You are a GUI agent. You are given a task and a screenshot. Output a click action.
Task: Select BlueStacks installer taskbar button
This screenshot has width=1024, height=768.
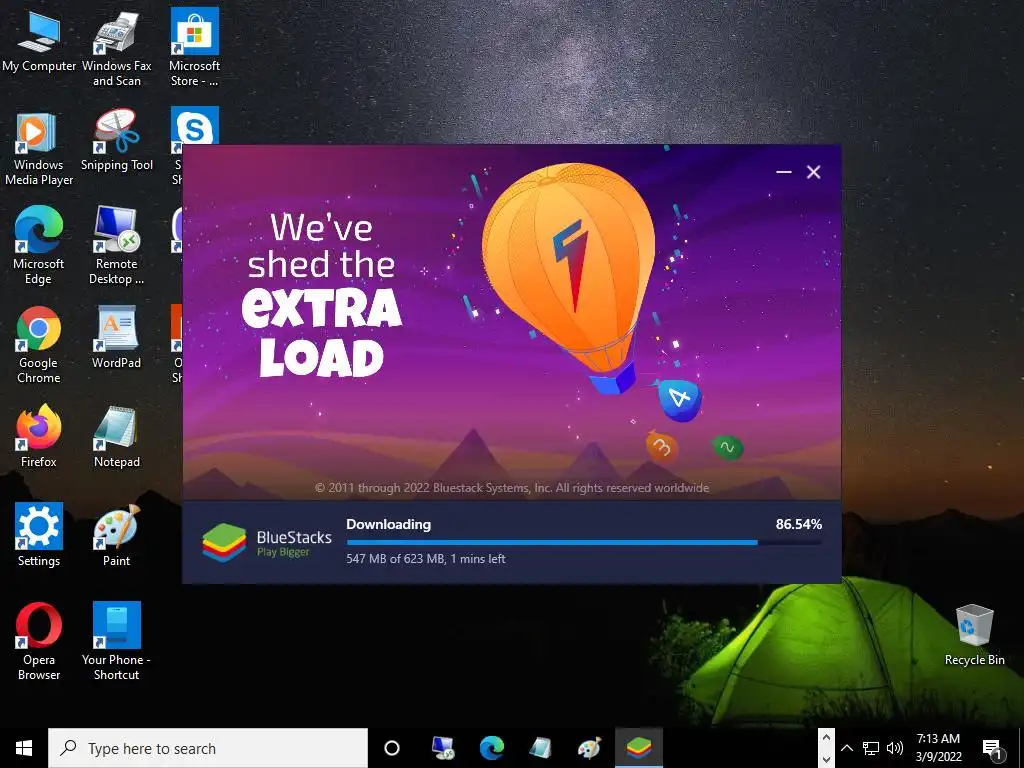pyautogui.click(x=639, y=748)
